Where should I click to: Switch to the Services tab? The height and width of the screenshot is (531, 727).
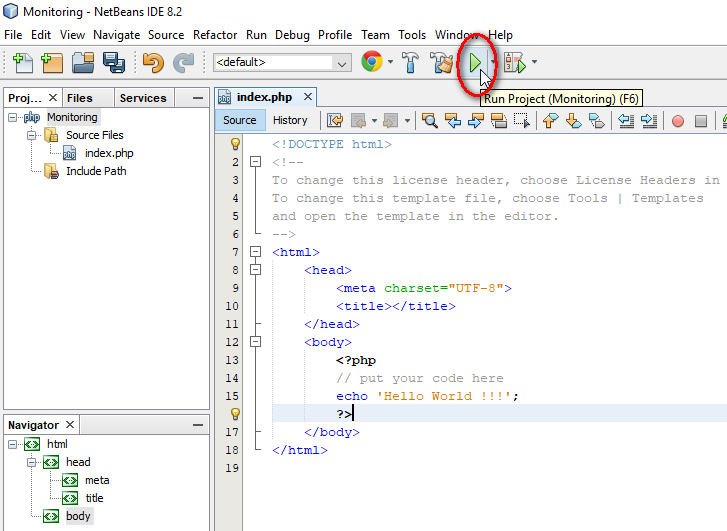point(143,98)
